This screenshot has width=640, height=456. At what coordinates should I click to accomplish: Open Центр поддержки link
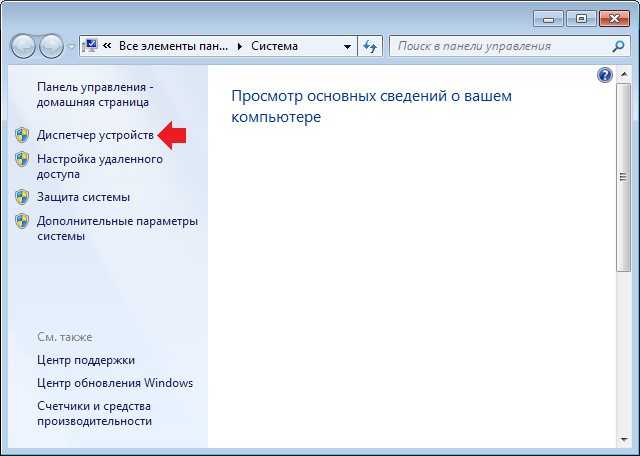point(86,360)
